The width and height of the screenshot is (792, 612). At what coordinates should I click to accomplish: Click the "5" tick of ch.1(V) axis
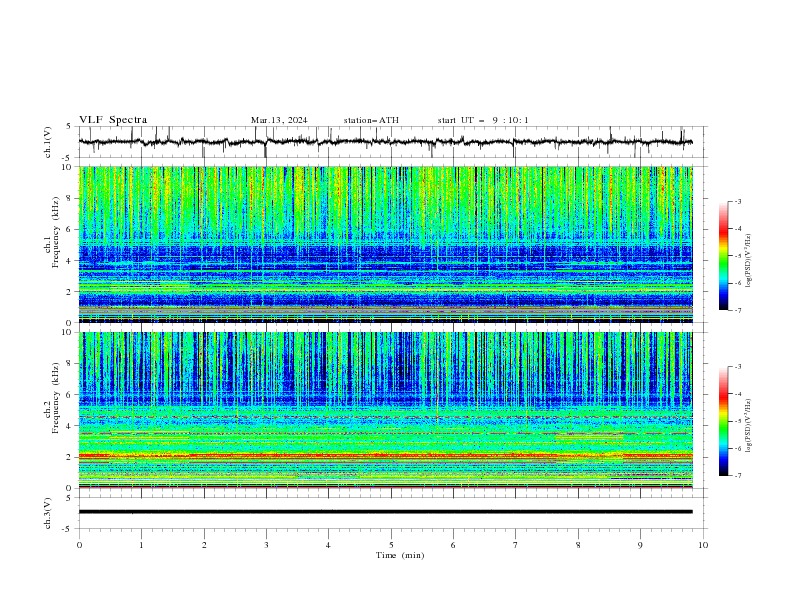70,127
